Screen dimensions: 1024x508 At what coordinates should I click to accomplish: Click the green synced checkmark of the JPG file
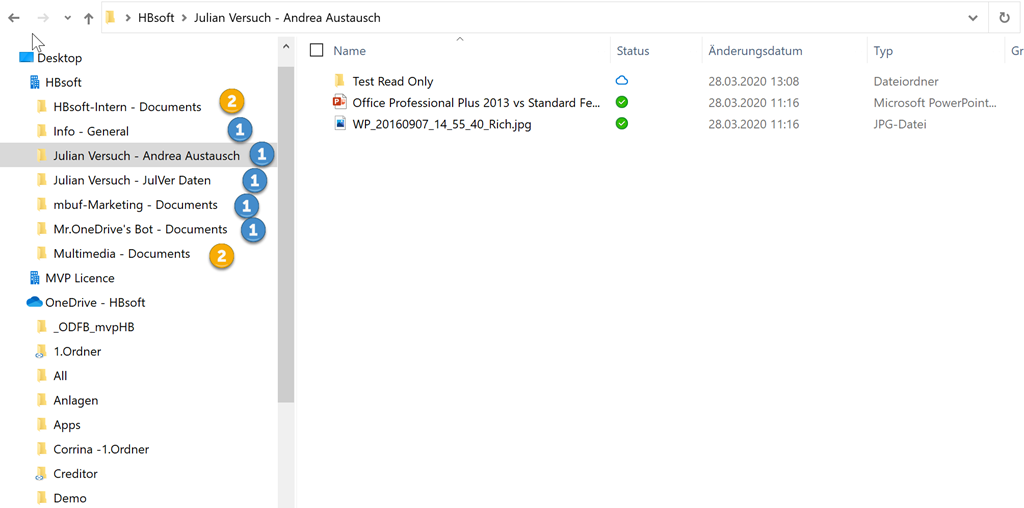(622, 124)
